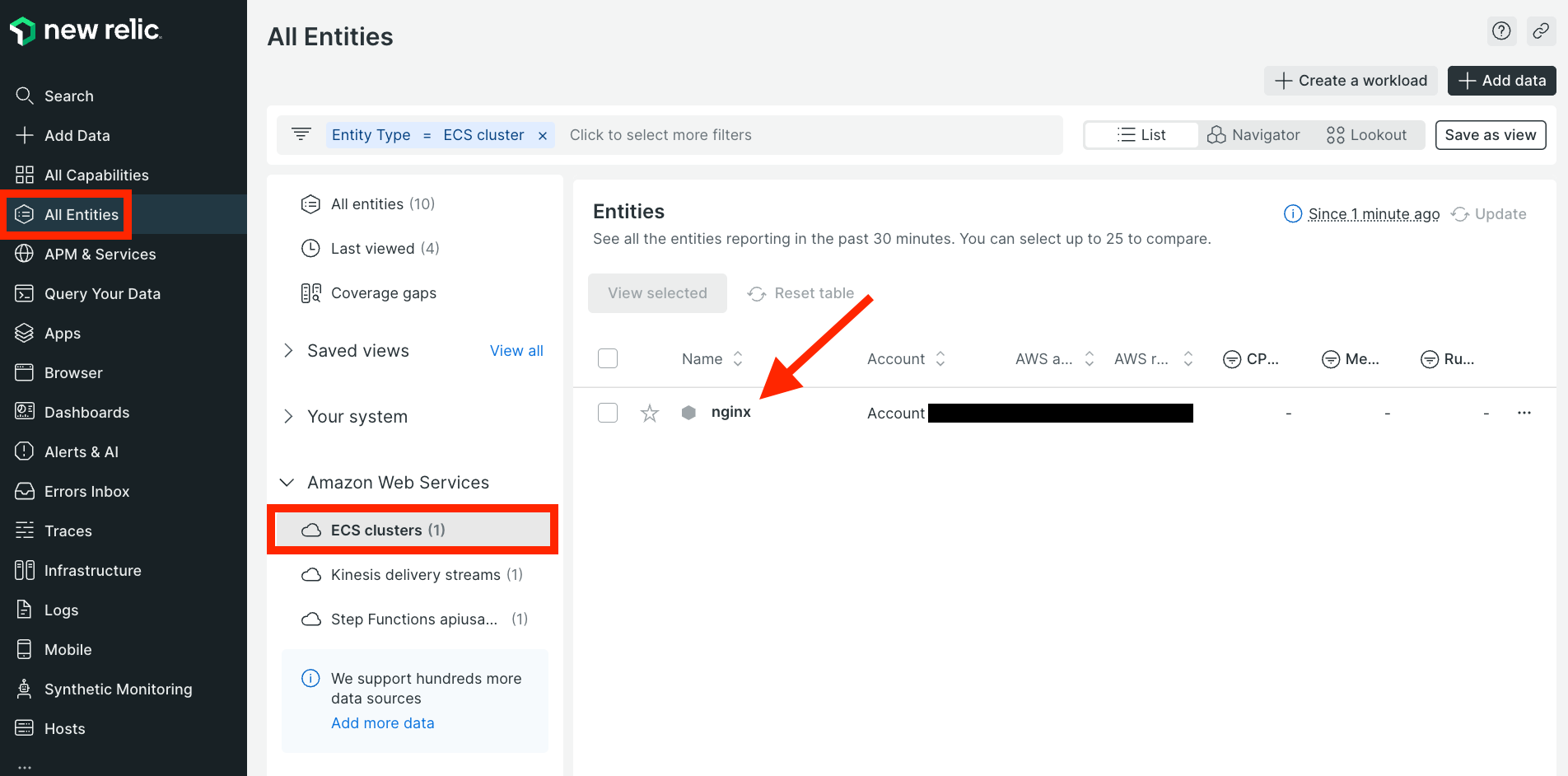
Task: Open the Errors Inbox icon
Action: tap(25, 491)
